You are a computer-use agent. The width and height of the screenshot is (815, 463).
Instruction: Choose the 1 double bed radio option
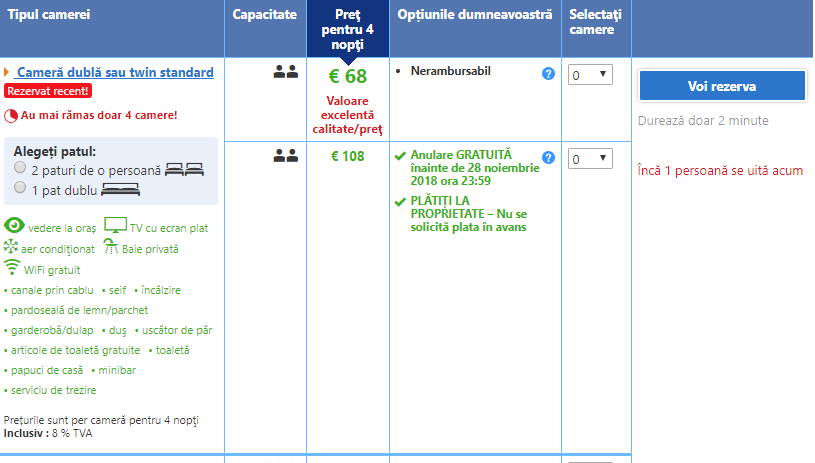coord(20,188)
